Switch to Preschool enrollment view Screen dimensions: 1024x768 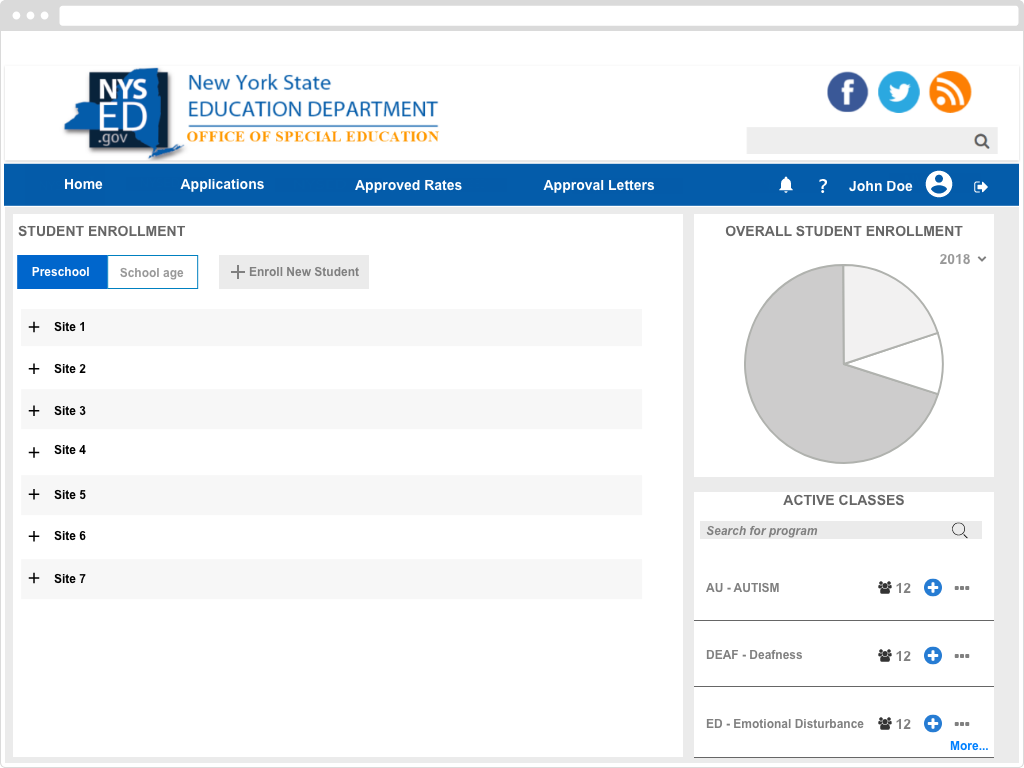click(x=61, y=272)
